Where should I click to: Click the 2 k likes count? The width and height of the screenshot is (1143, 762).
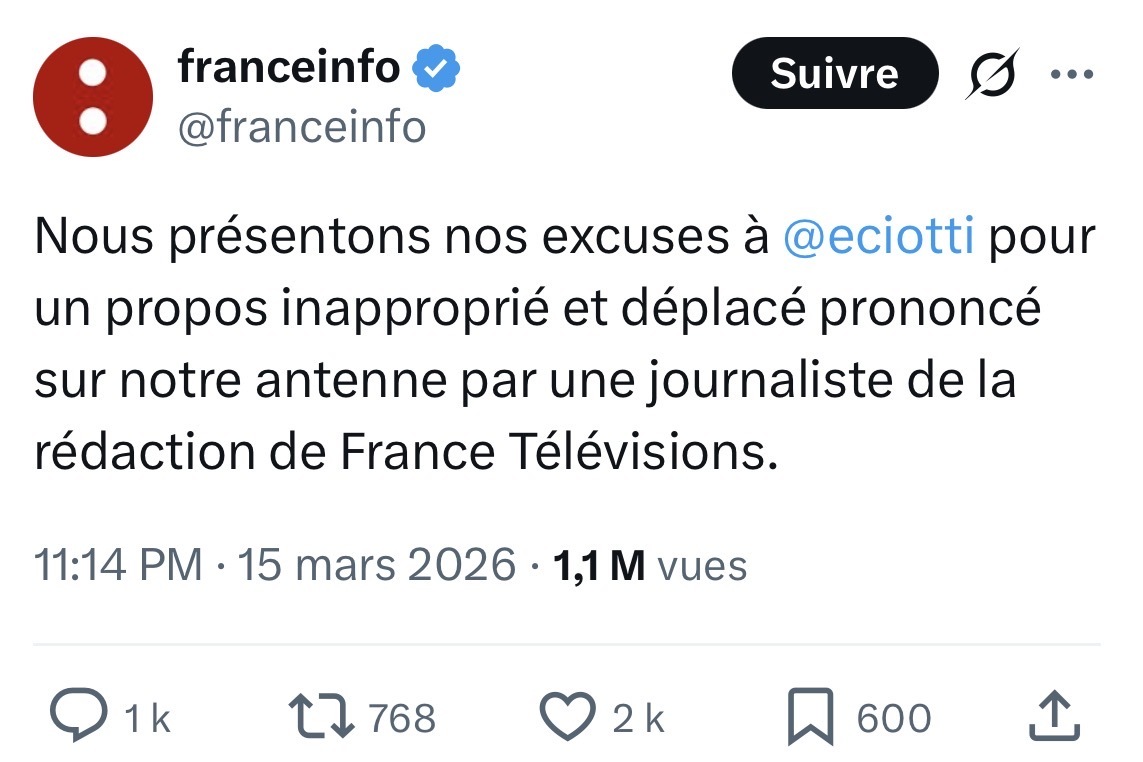[x=639, y=719]
